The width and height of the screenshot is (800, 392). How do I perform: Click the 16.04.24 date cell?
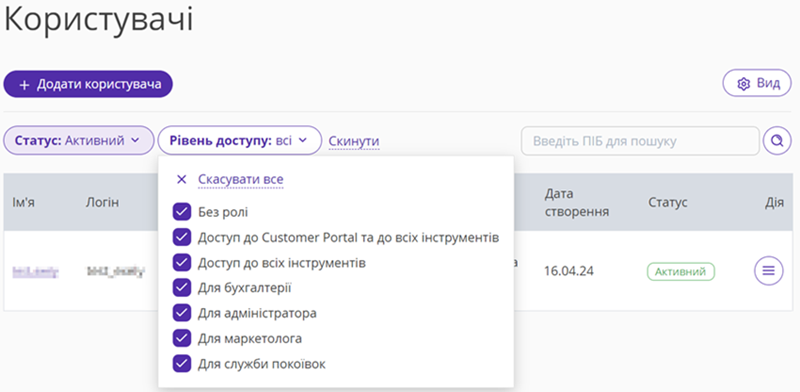pyautogui.click(x=569, y=271)
